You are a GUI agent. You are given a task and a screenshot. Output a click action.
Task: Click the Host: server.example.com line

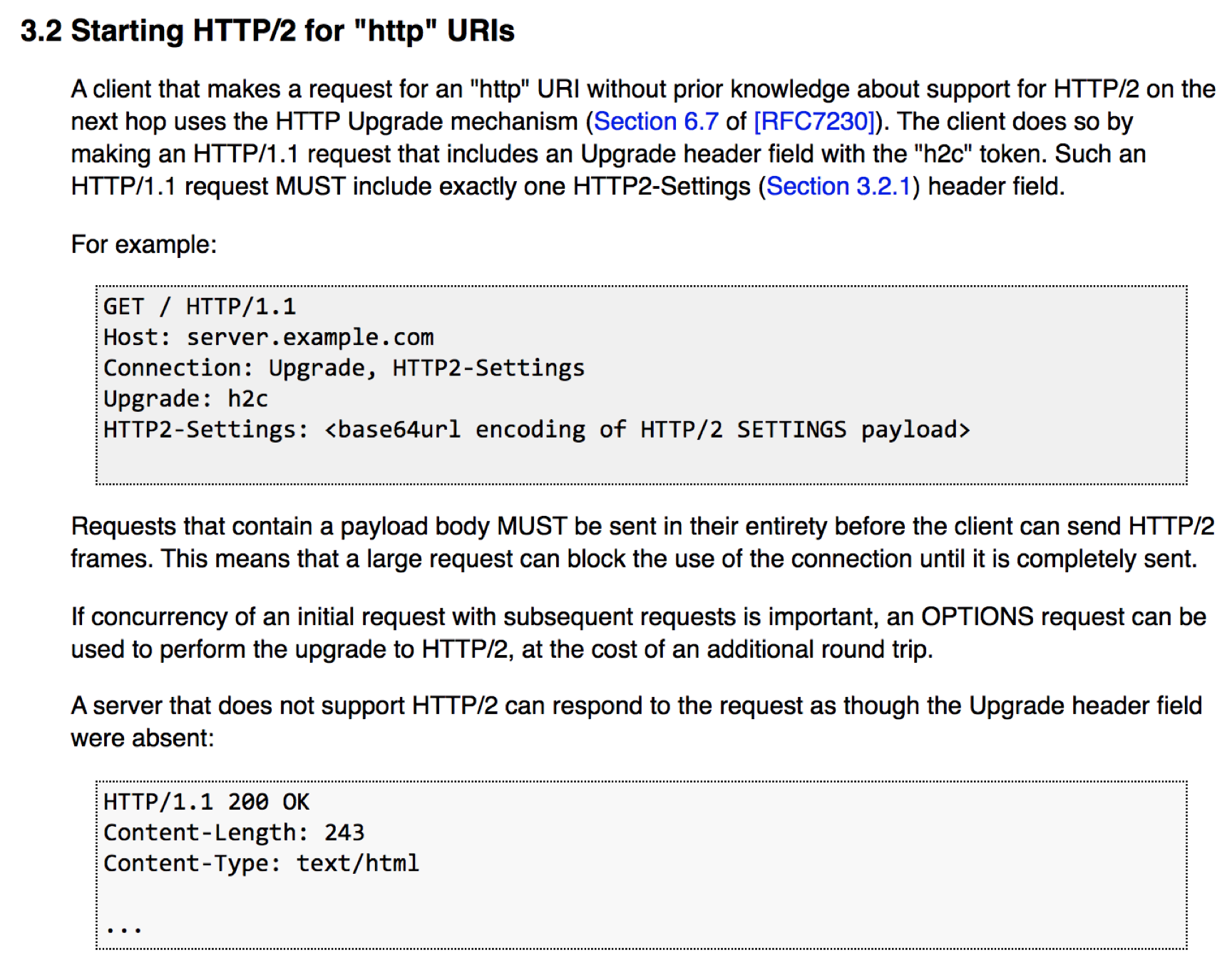[x=269, y=337]
